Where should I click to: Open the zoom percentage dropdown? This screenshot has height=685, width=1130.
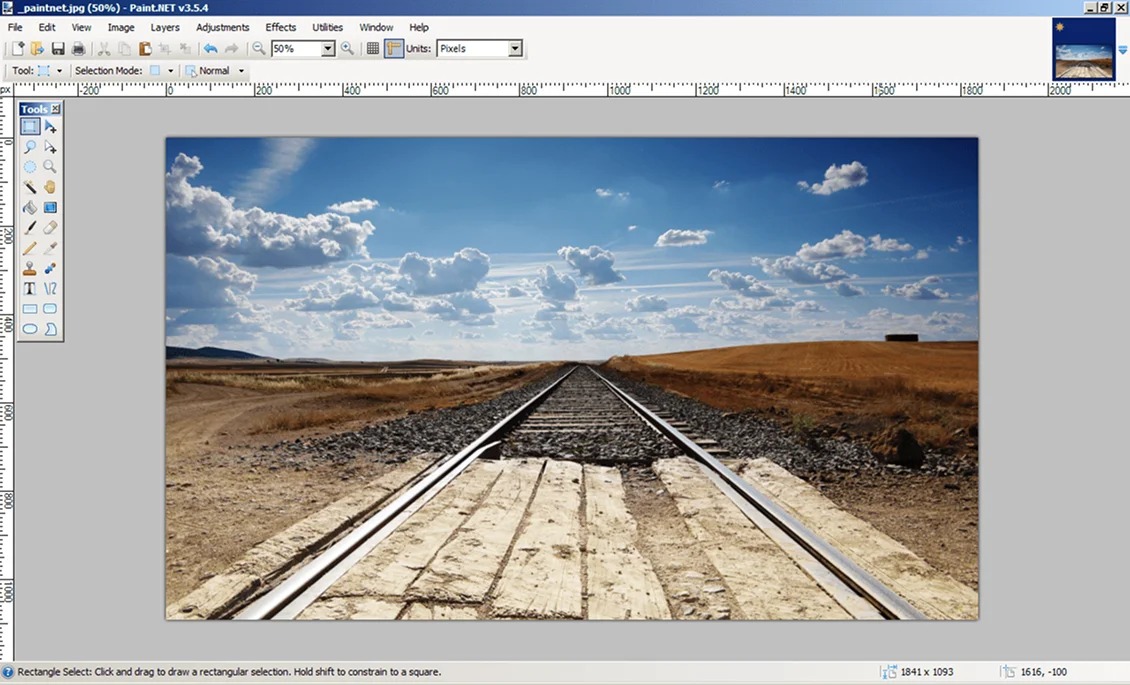pyautogui.click(x=328, y=48)
